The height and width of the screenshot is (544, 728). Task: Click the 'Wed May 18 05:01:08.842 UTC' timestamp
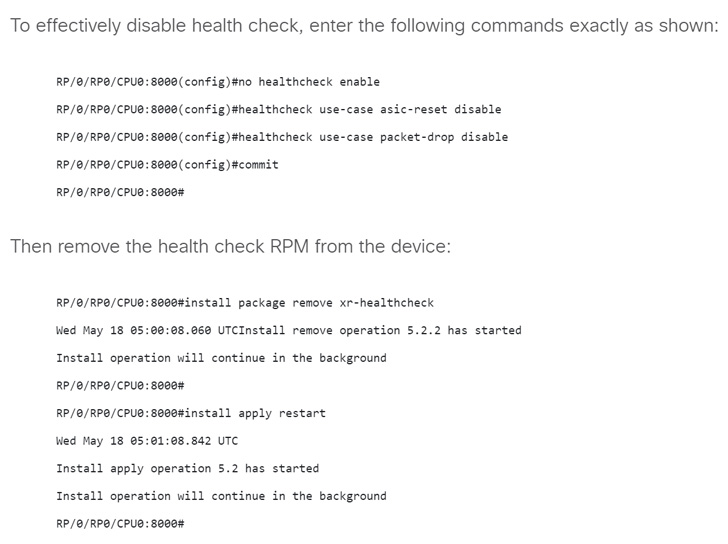pos(147,441)
